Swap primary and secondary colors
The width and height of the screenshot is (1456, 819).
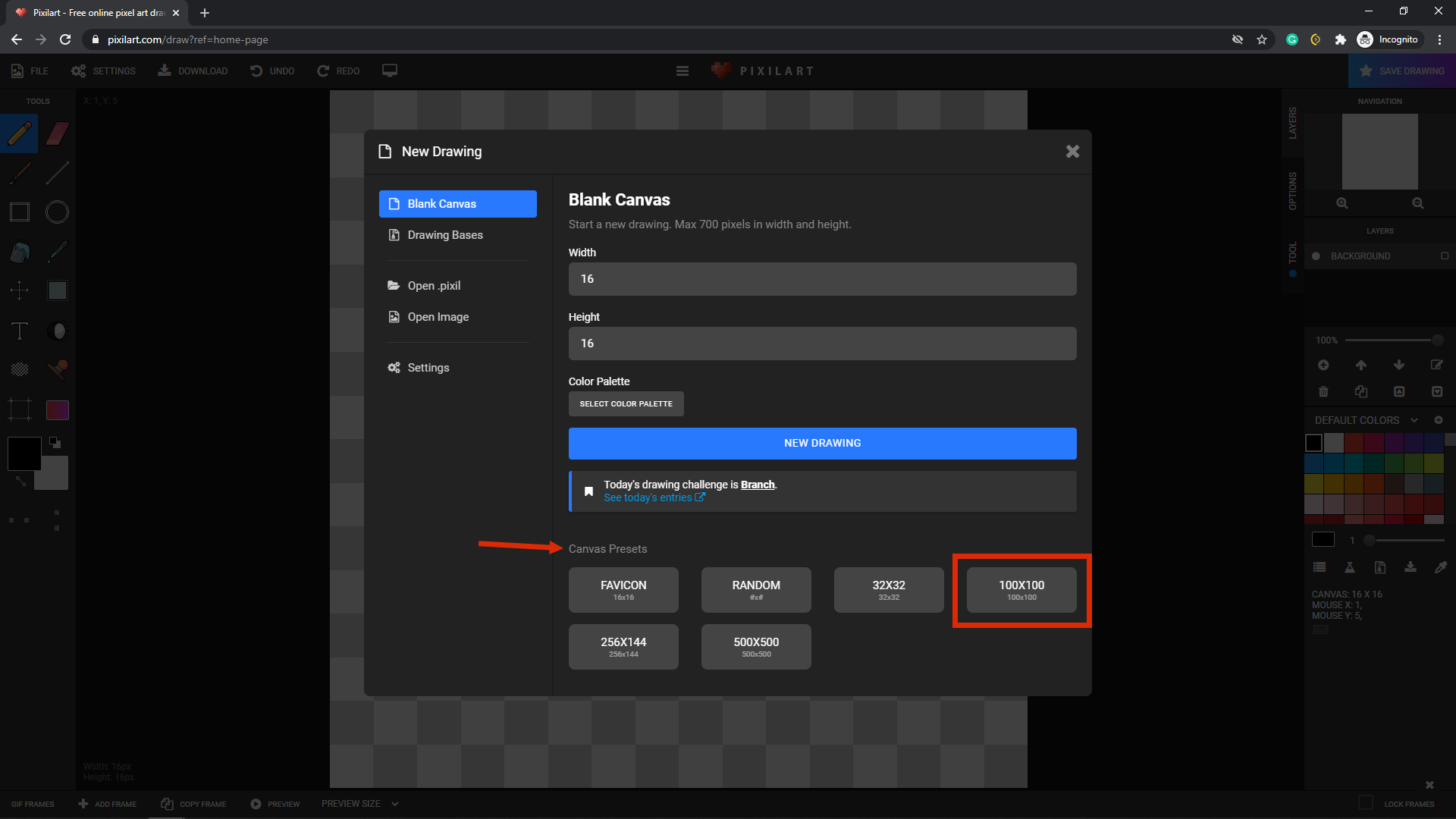pos(20,481)
